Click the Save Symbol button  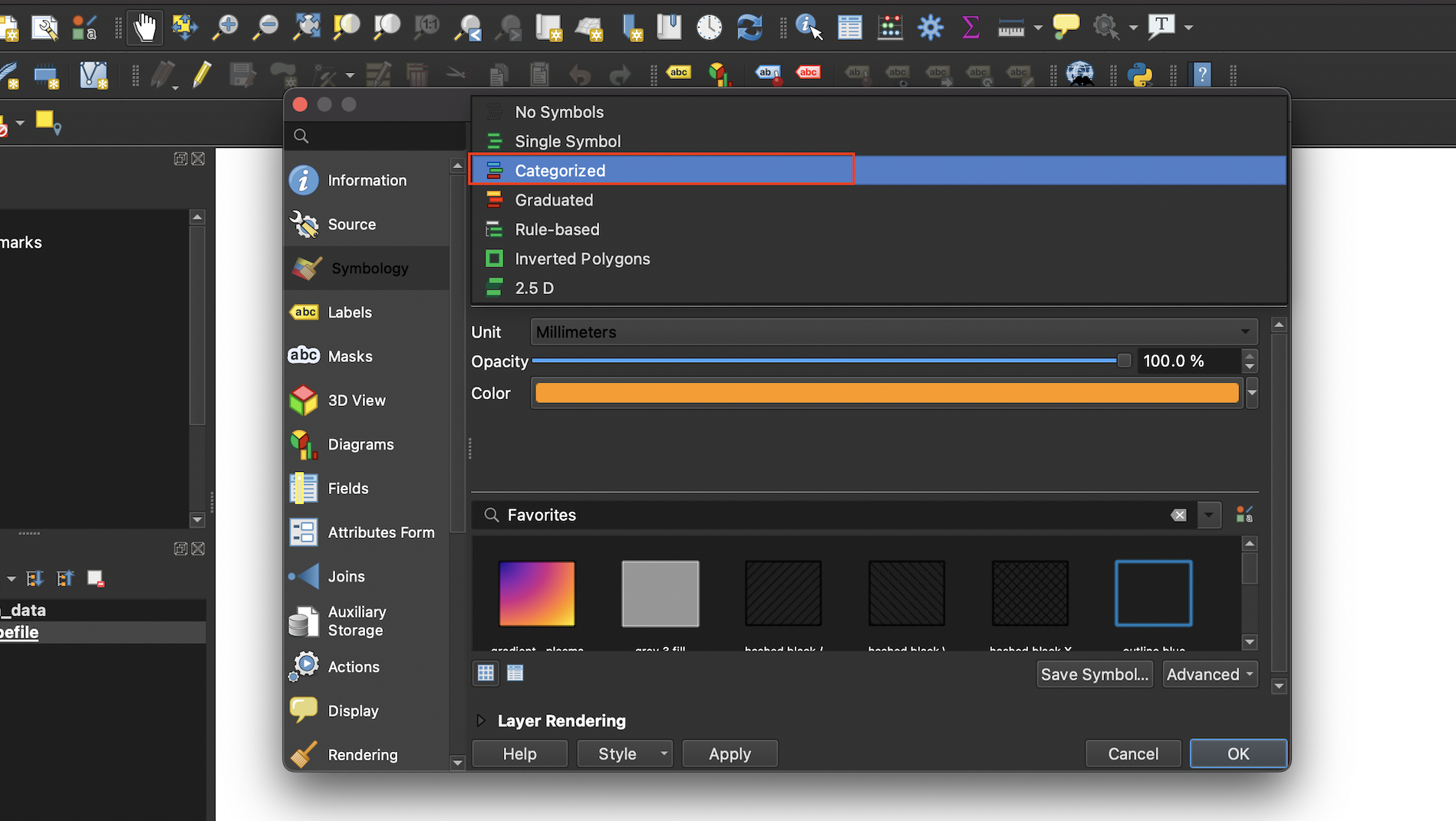tap(1095, 674)
